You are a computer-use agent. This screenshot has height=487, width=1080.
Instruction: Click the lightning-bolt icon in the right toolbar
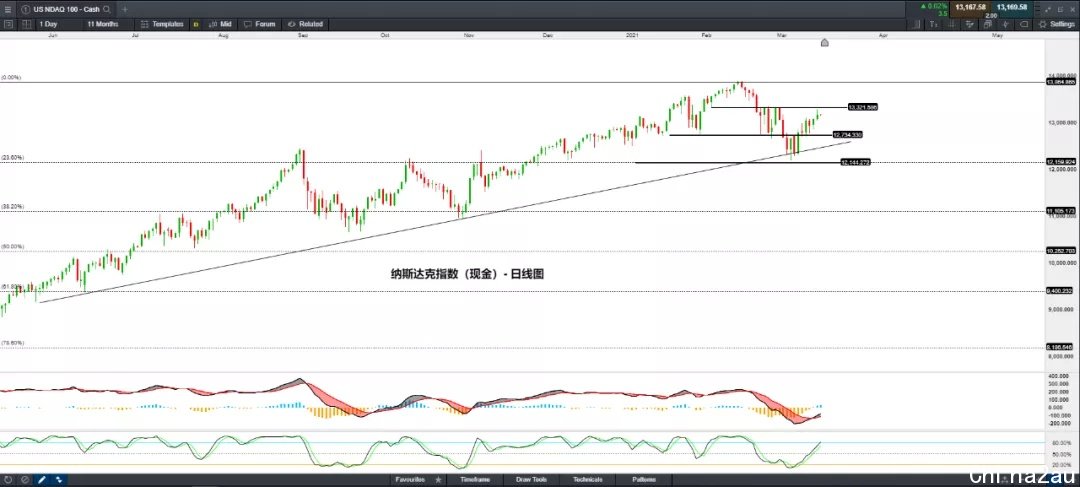point(1006,24)
